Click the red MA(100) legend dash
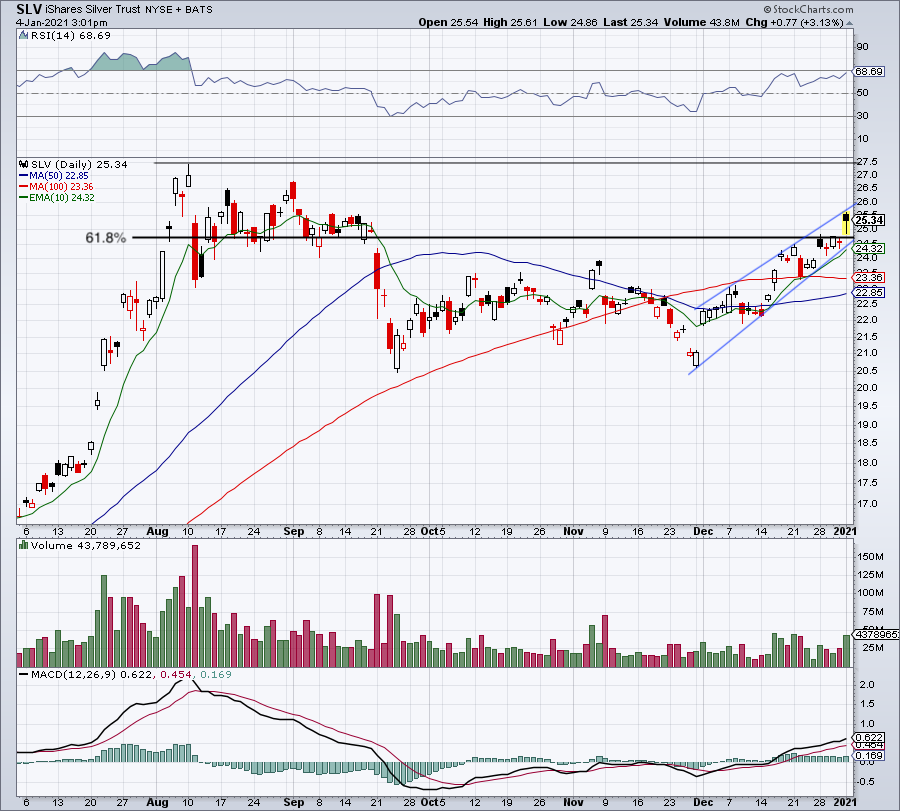 tap(24, 187)
